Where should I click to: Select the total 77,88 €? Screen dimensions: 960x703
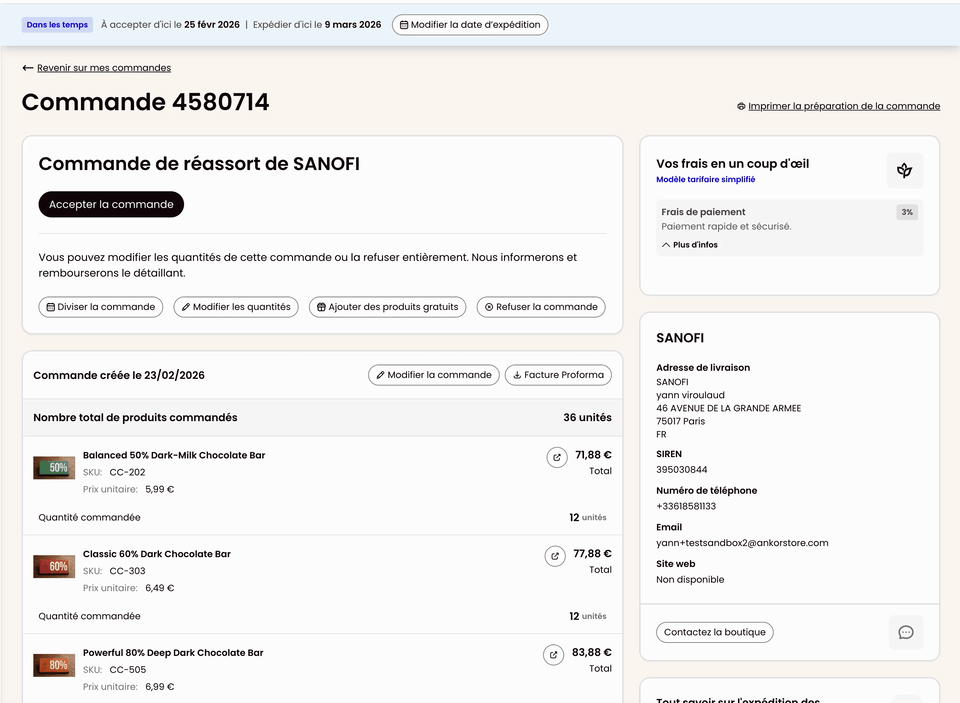[592, 554]
